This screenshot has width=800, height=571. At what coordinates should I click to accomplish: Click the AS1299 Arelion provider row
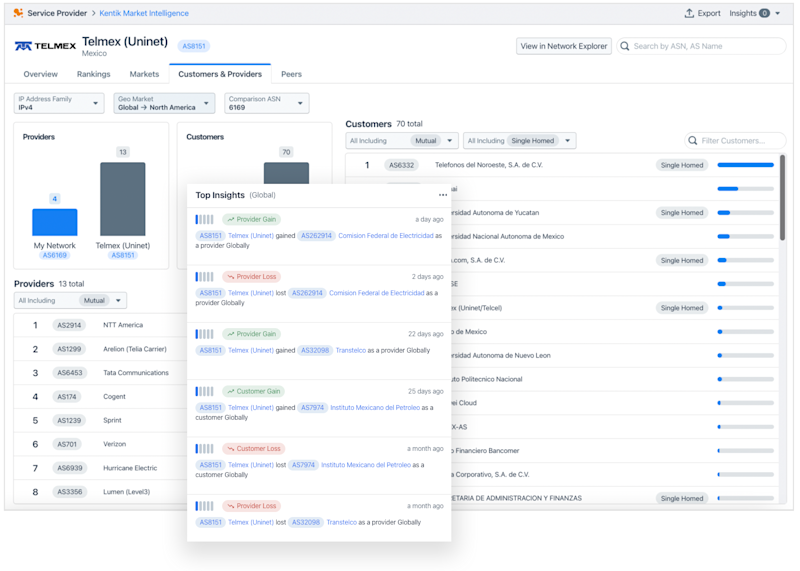(100, 349)
